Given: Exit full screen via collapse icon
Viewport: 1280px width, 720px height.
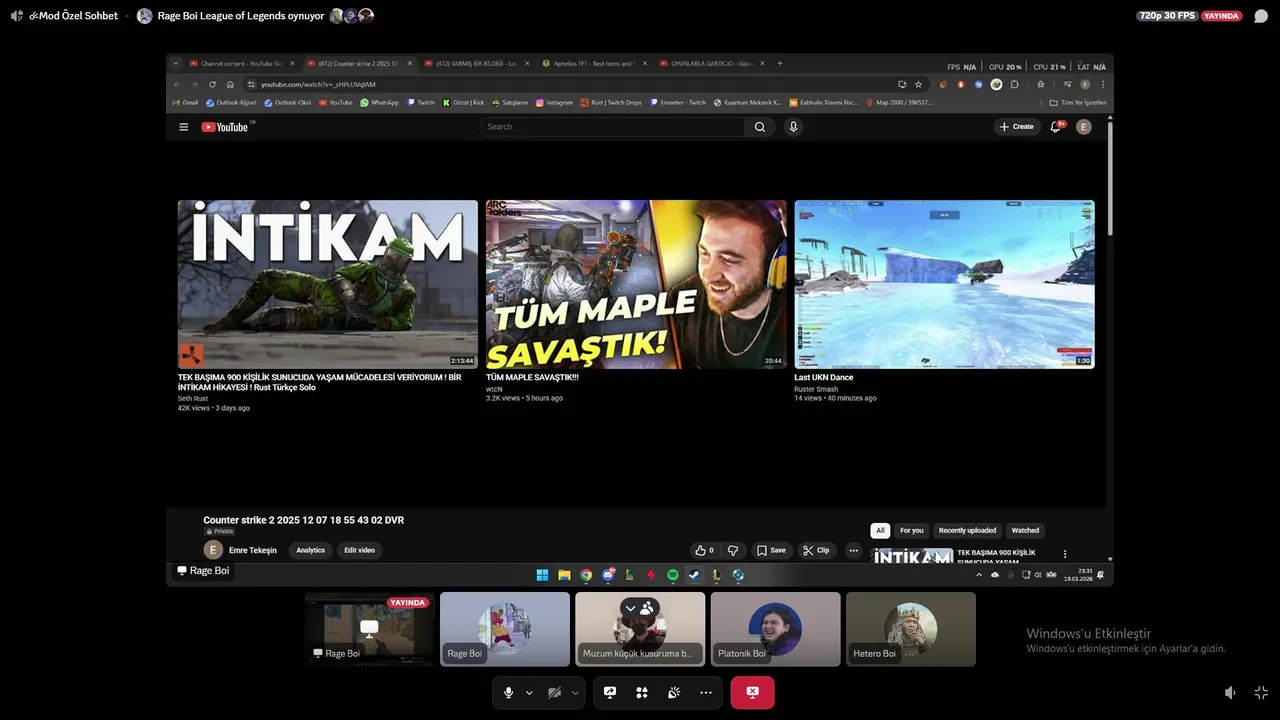Looking at the screenshot, I should (x=1261, y=692).
